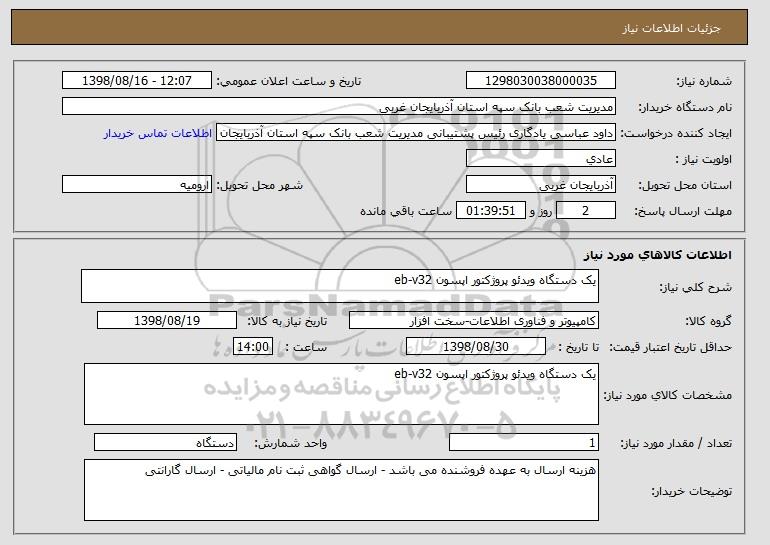
Task: Click the label استان محل تحویل
Action: click(x=685, y=185)
